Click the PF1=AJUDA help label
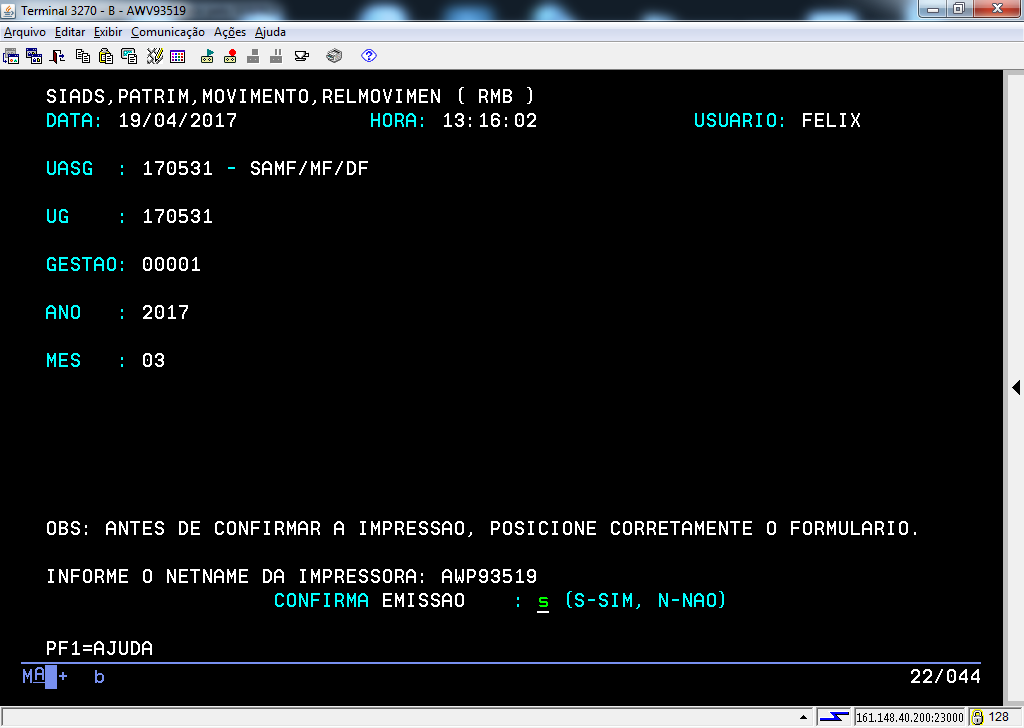Viewport: 1024px width, 728px height. pyautogui.click(x=99, y=648)
